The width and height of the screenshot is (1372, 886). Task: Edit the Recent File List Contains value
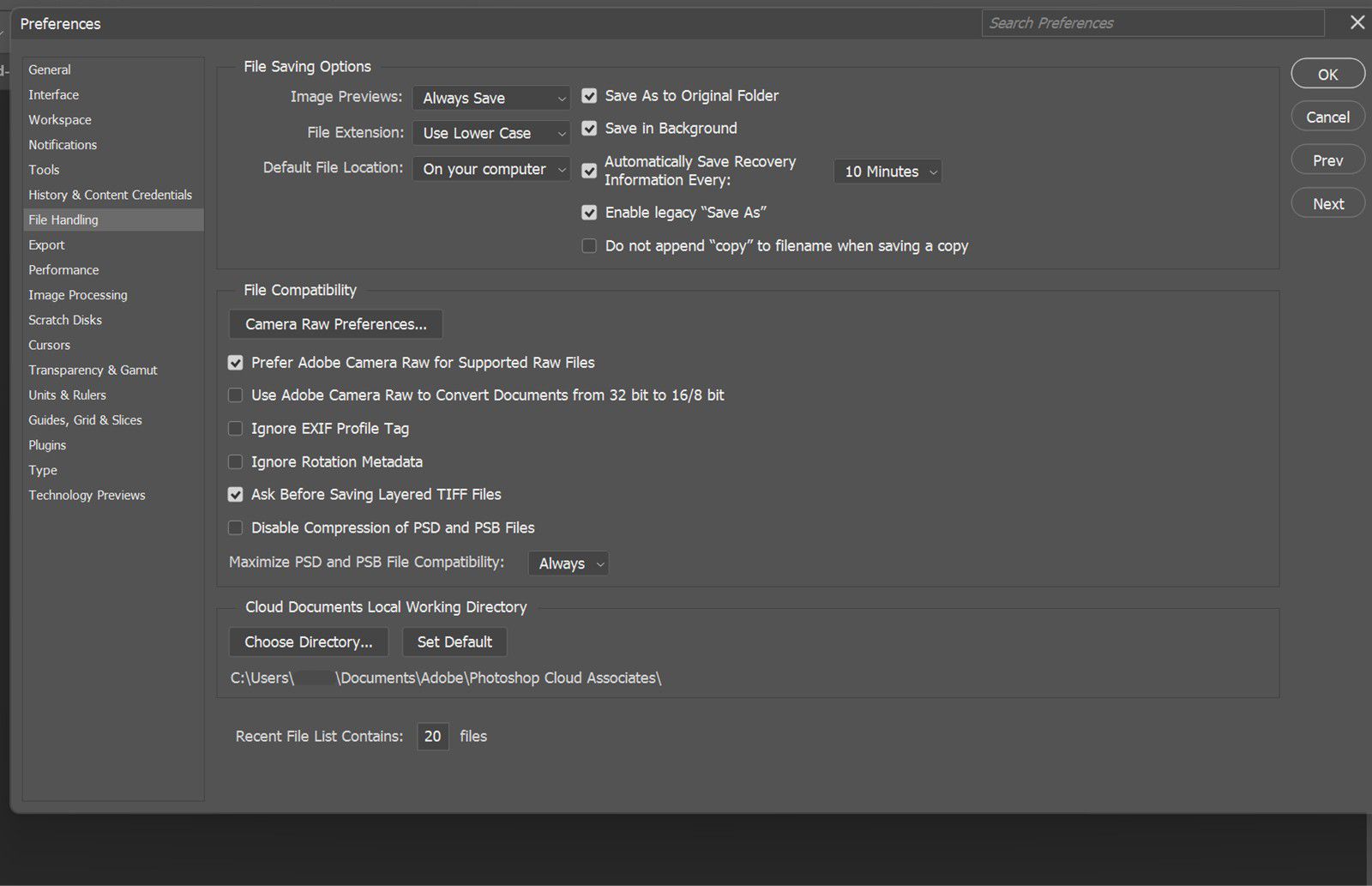tap(432, 736)
